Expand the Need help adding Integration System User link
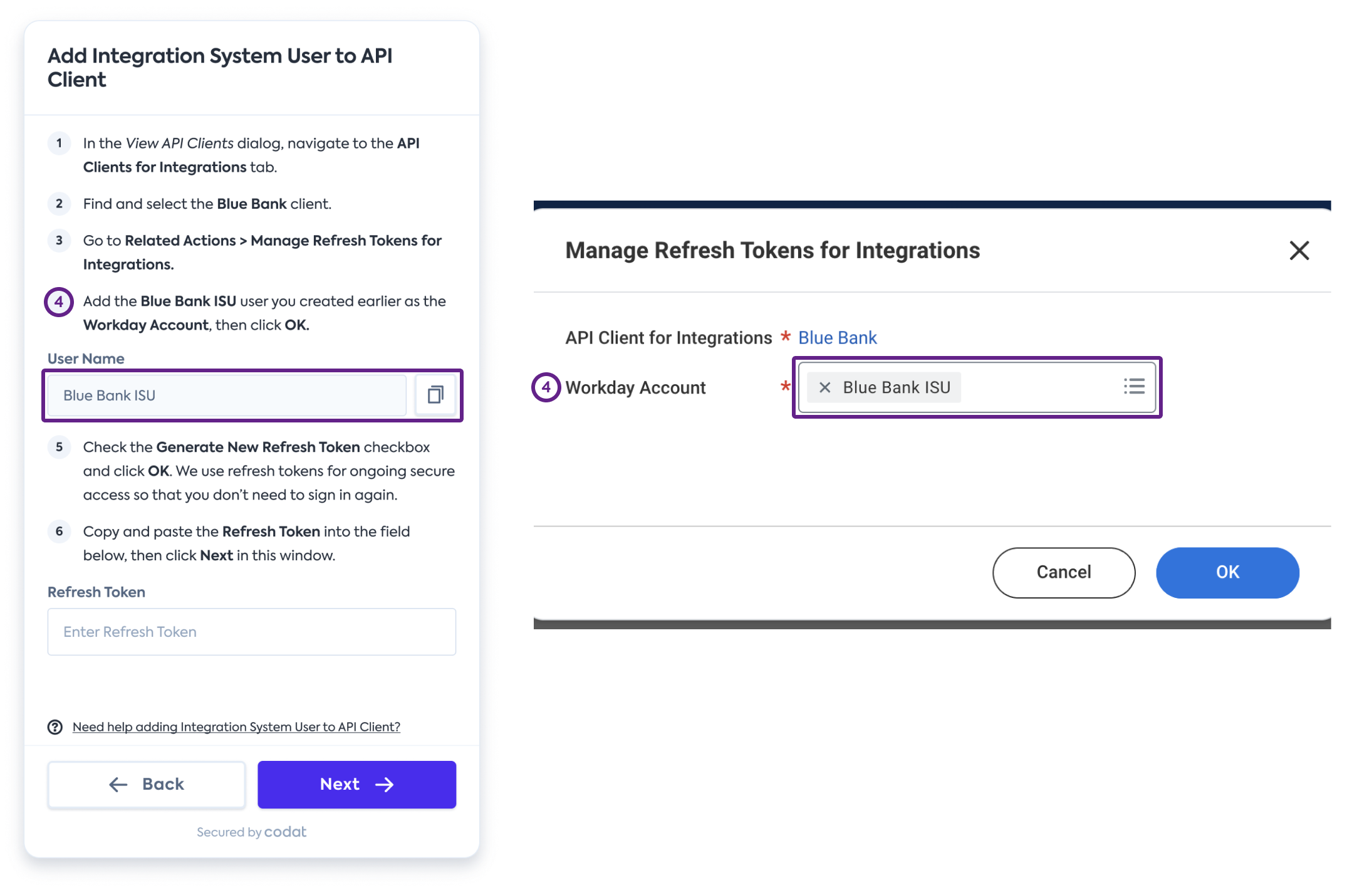1372x890 pixels. 236,727
